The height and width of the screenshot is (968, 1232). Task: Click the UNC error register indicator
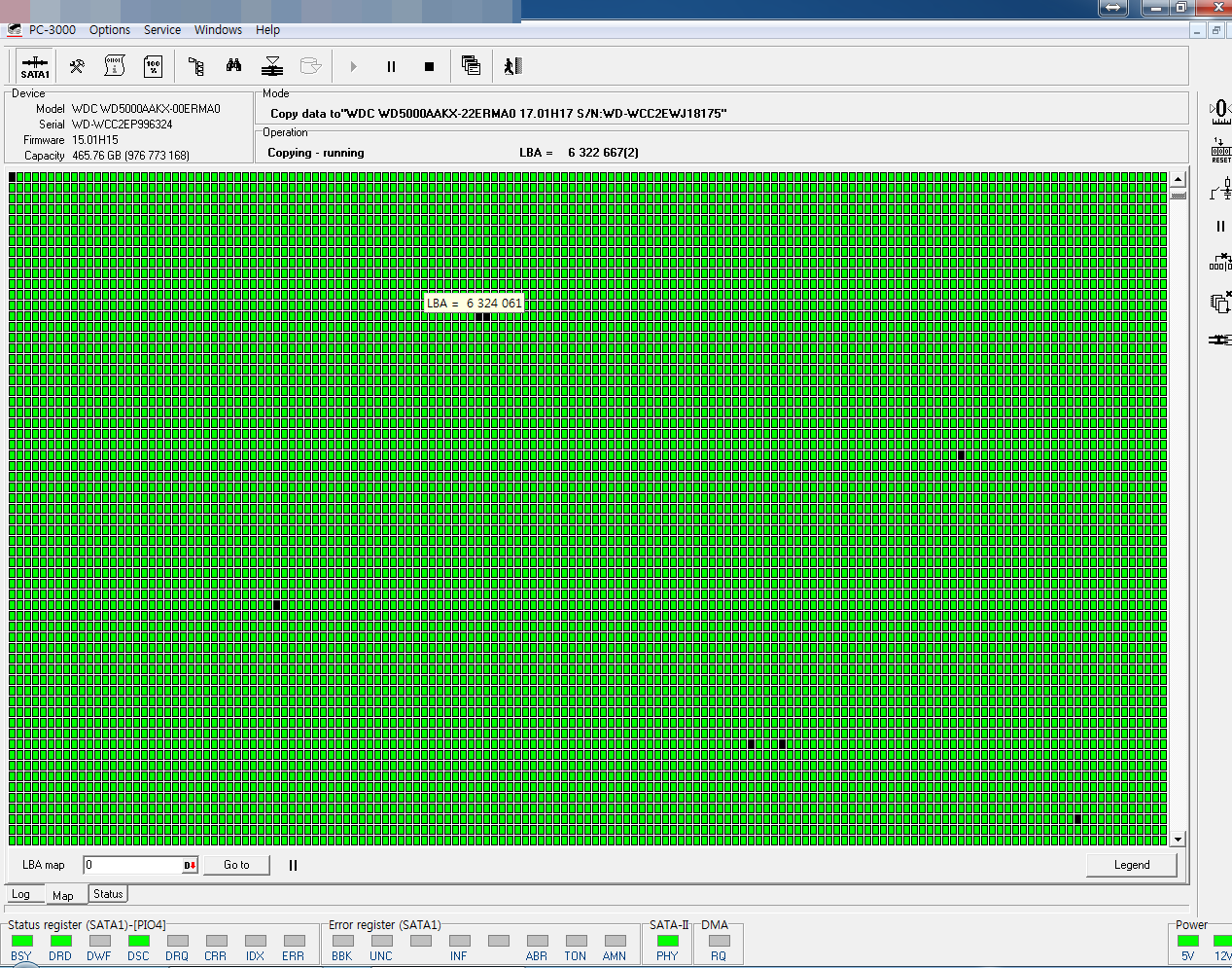(x=381, y=941)
